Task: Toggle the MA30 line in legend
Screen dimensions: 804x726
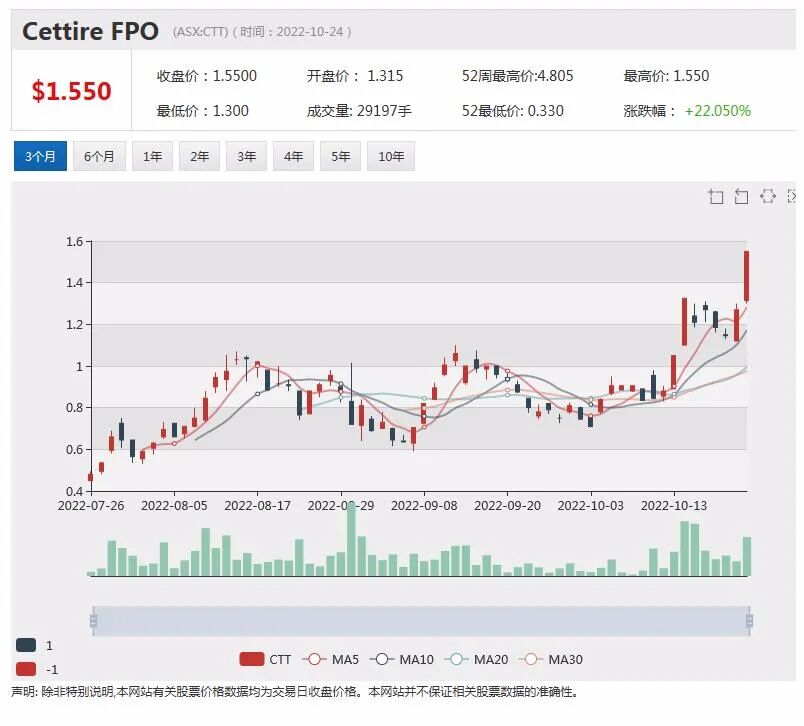Action: 551,659
